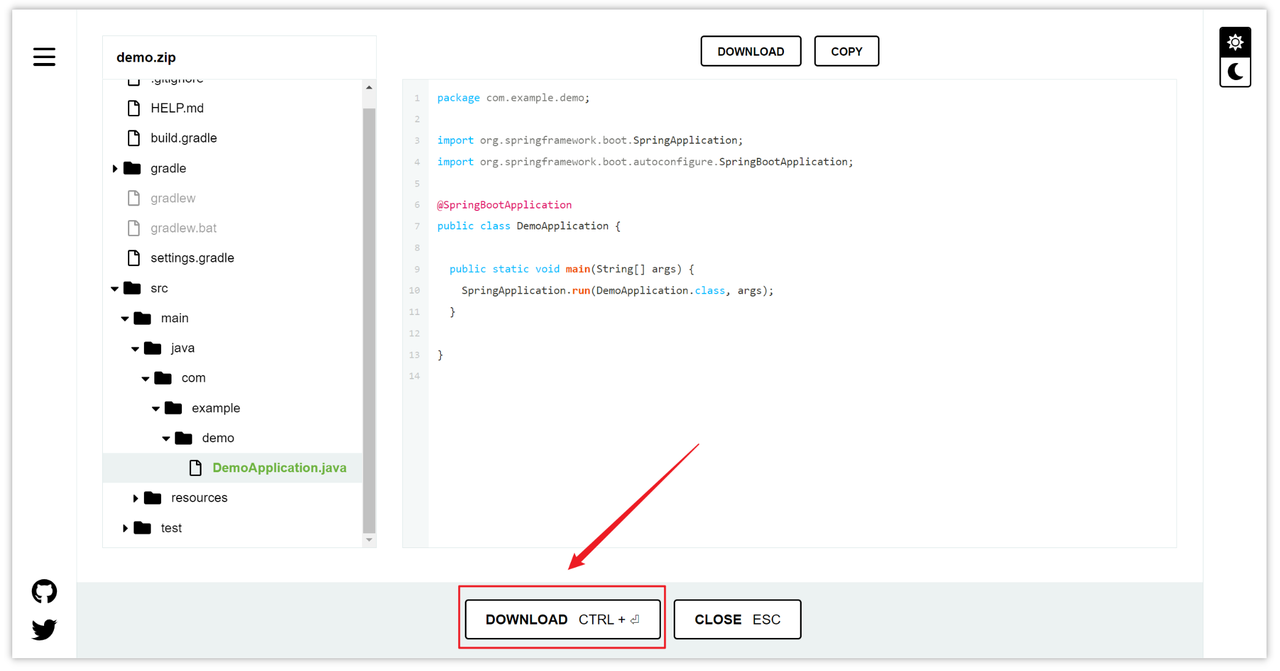Copy file contents with COPY button
This screenshot has width=1280, height=671.
tap(847, 51)
